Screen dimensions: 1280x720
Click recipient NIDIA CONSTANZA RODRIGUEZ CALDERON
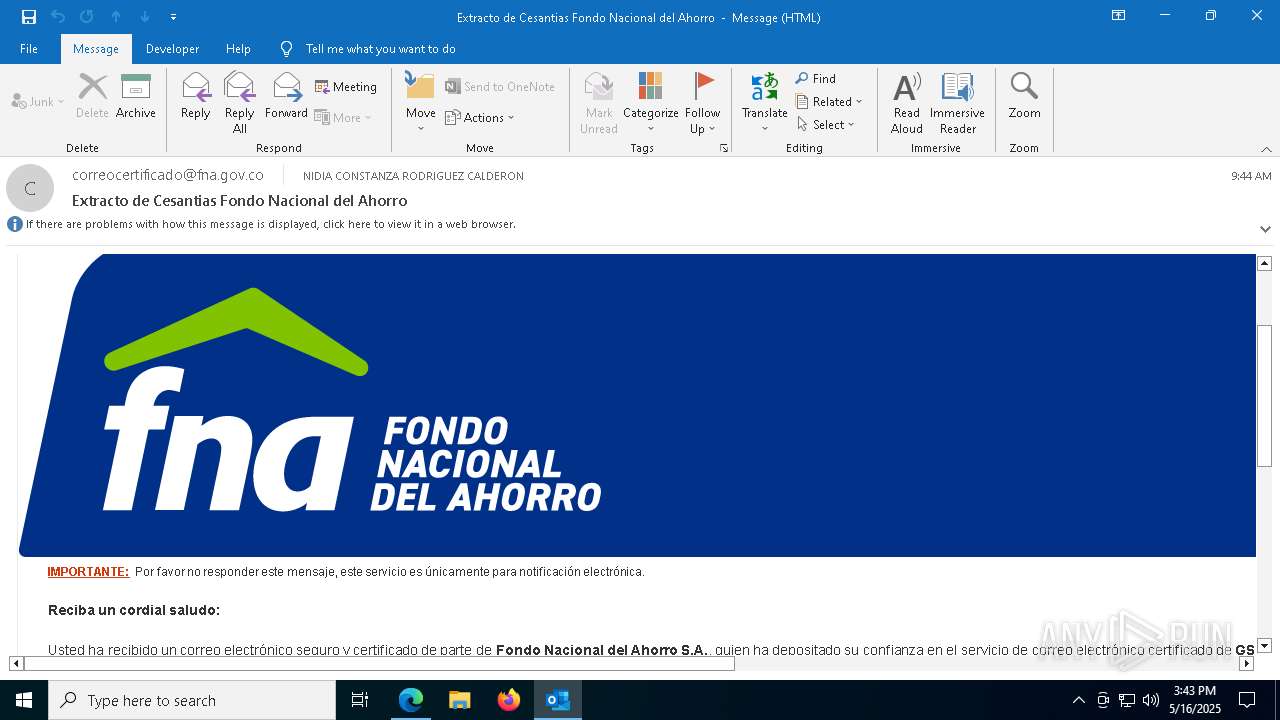coord(413,176)
